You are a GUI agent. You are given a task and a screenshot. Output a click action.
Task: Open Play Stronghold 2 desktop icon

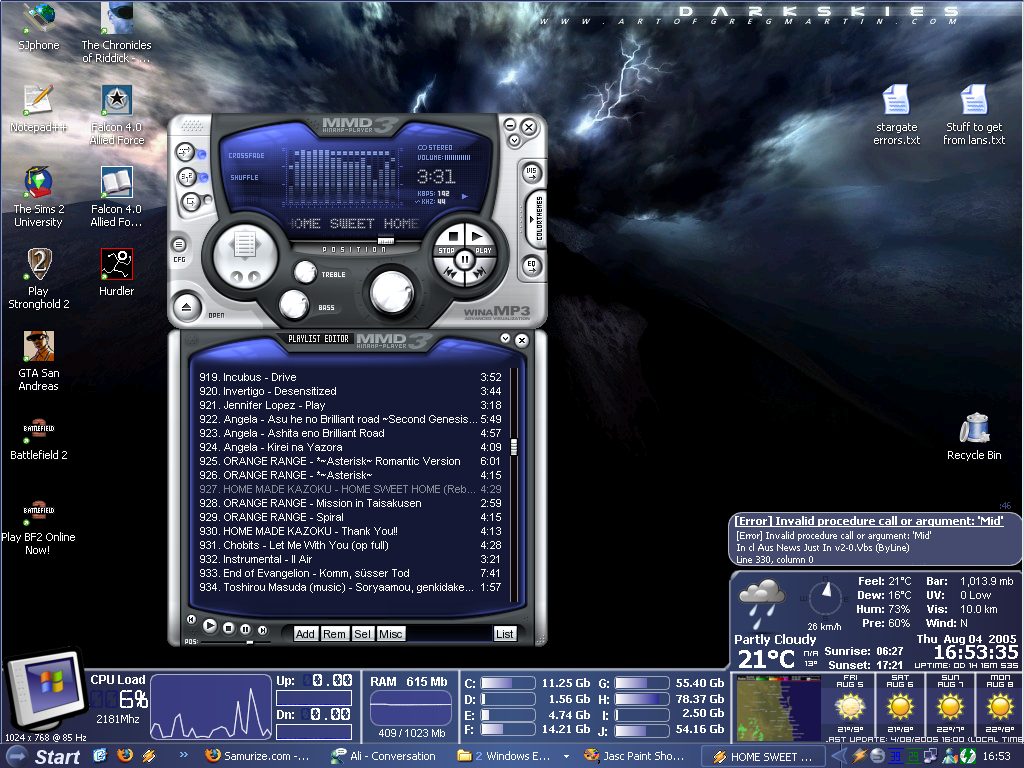coord(39,279)
